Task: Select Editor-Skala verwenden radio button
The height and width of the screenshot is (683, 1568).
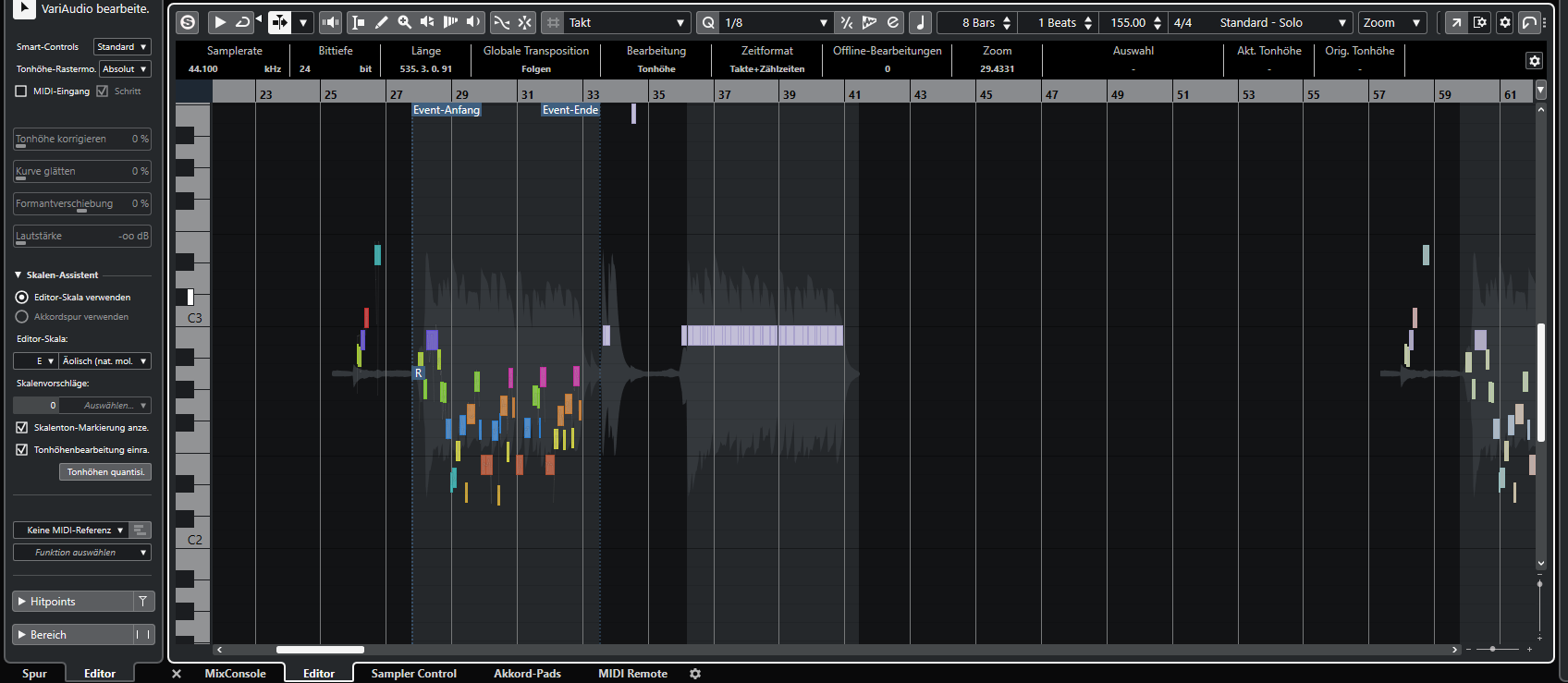Action: [x=22, y=297]
